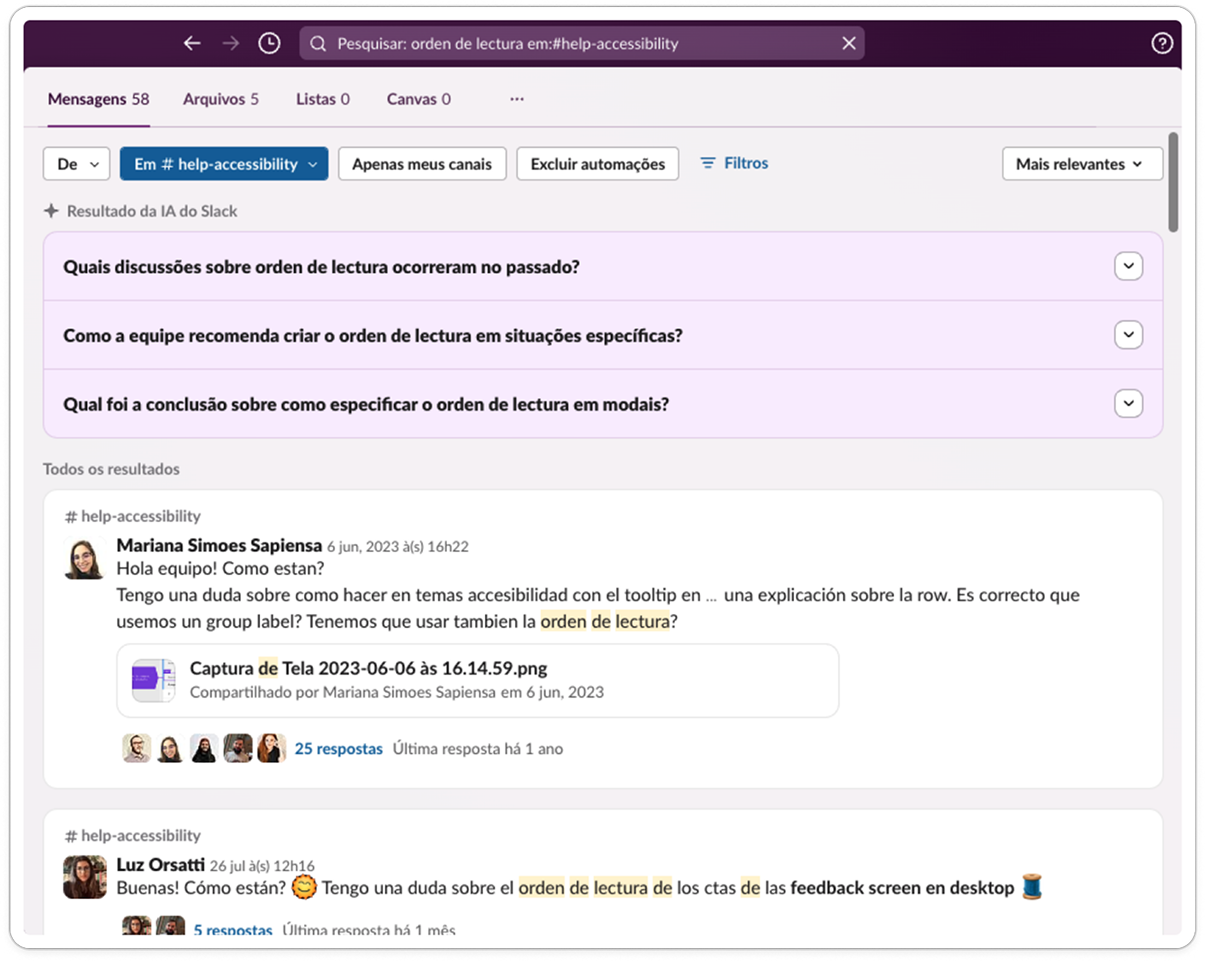1206x962 pixels.
Task: Toggle Excluir automações filter
Action: pos(598,164)
